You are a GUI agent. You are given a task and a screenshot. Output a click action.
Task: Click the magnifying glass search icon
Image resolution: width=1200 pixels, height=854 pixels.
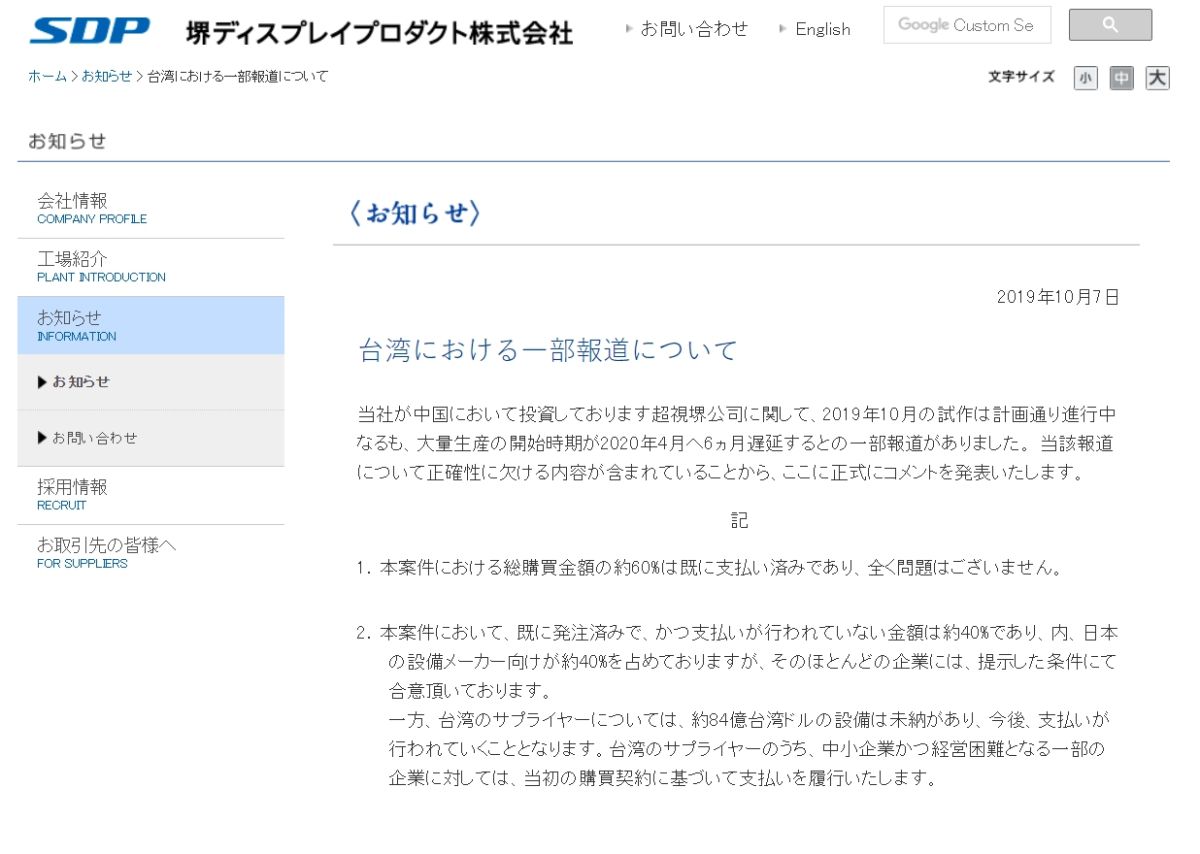pyautogui.click(x=1110, y=24)
